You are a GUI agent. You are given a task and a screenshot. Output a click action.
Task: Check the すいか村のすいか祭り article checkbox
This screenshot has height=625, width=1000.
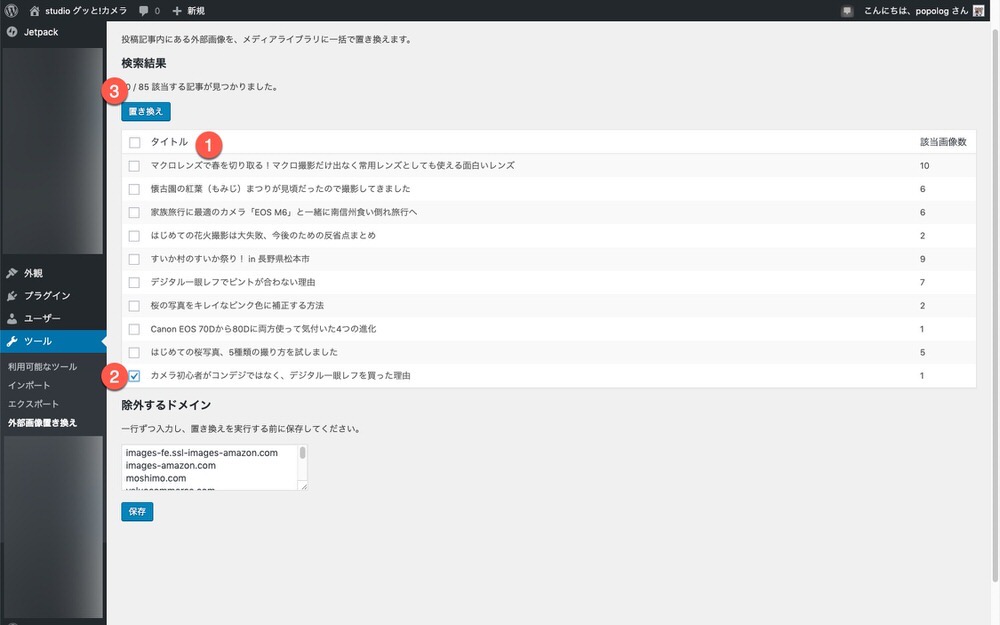point(135,259)
